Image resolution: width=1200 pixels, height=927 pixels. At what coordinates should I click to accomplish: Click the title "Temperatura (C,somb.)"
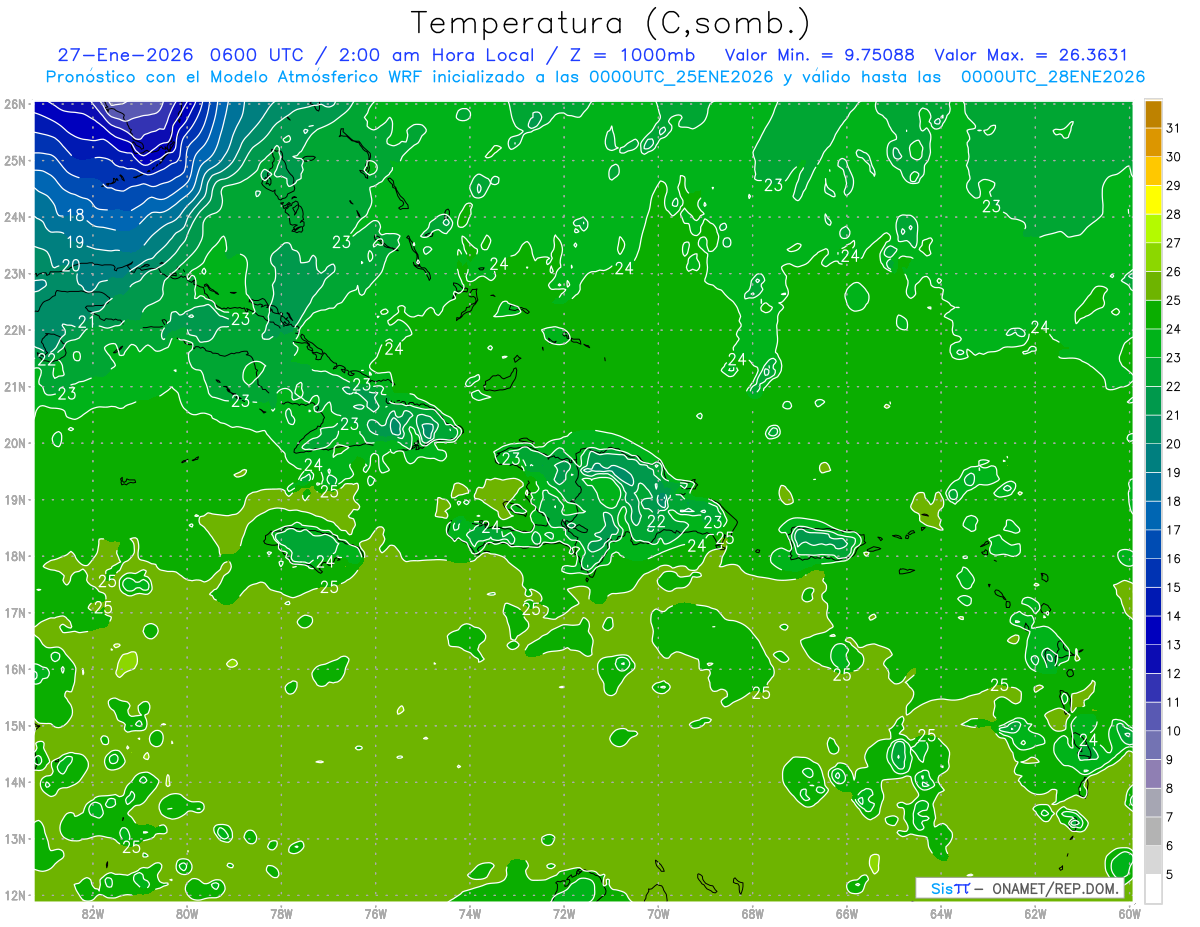point(610,23)
